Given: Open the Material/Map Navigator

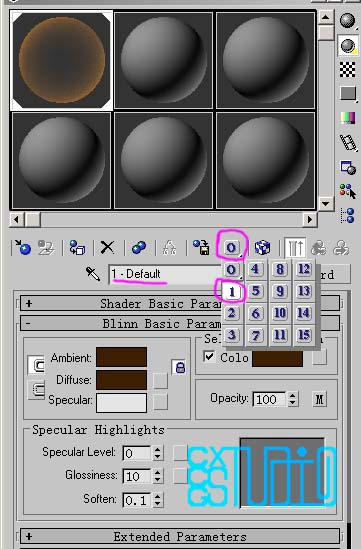Looking at the screenshot, I should [x=347, y=215].
